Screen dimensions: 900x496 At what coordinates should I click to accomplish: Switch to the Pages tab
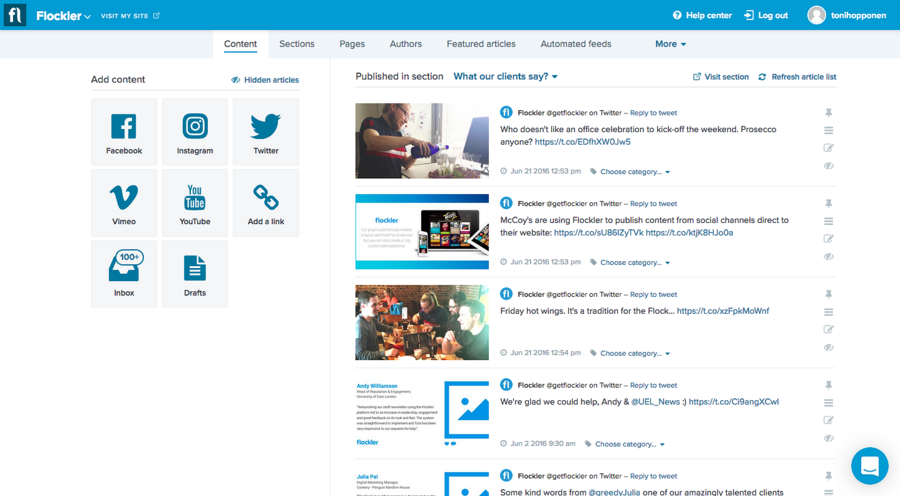click(x=352, y=44)
